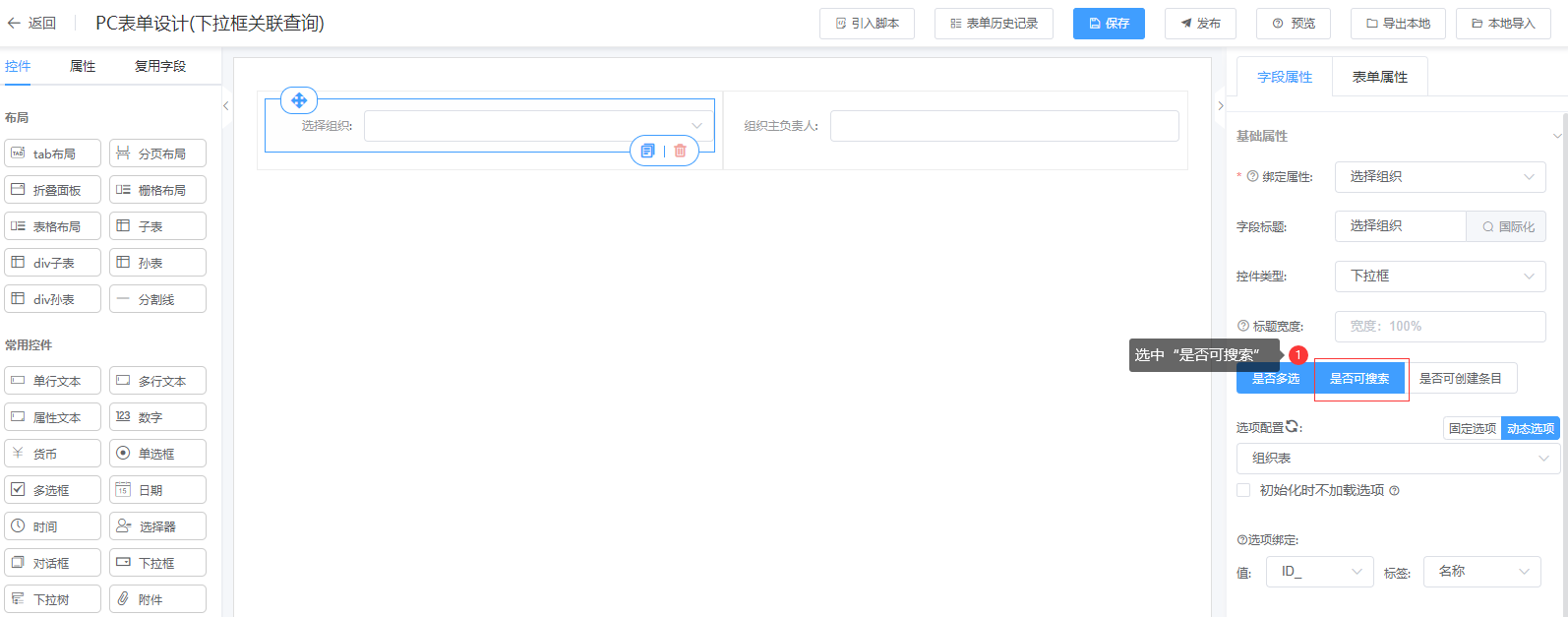Delete the selected 选择组织 field
This screenshot has height=617, width=1568.
(x=680, y=151)
